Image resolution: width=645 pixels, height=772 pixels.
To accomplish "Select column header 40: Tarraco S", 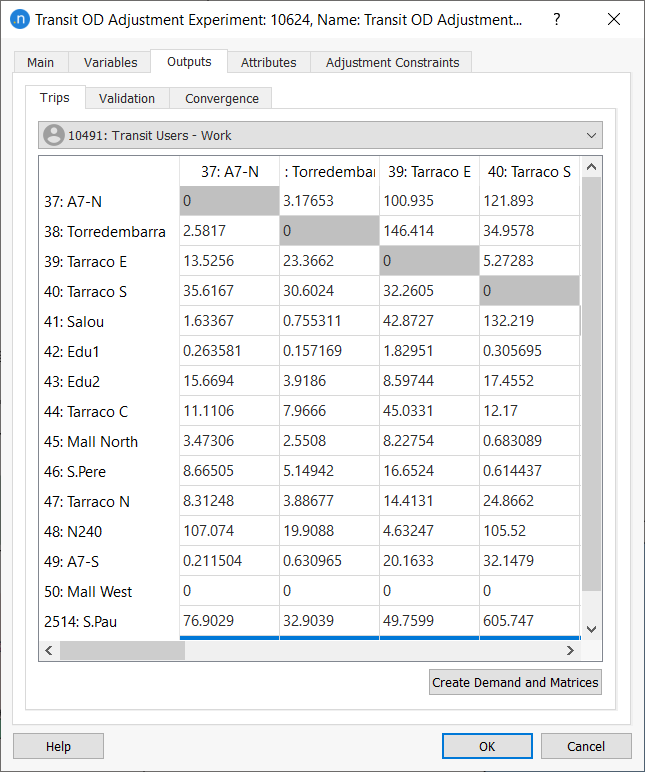I will pyautogui.click(x=529, y=171).
